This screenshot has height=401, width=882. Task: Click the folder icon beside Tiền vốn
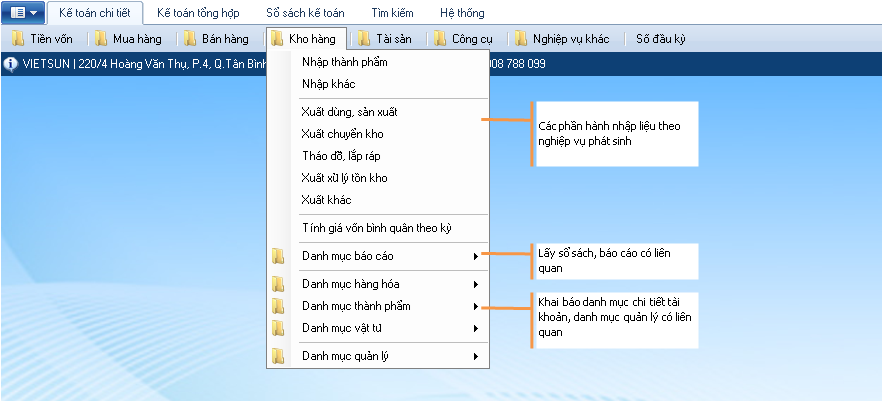(x=18, y=39)
